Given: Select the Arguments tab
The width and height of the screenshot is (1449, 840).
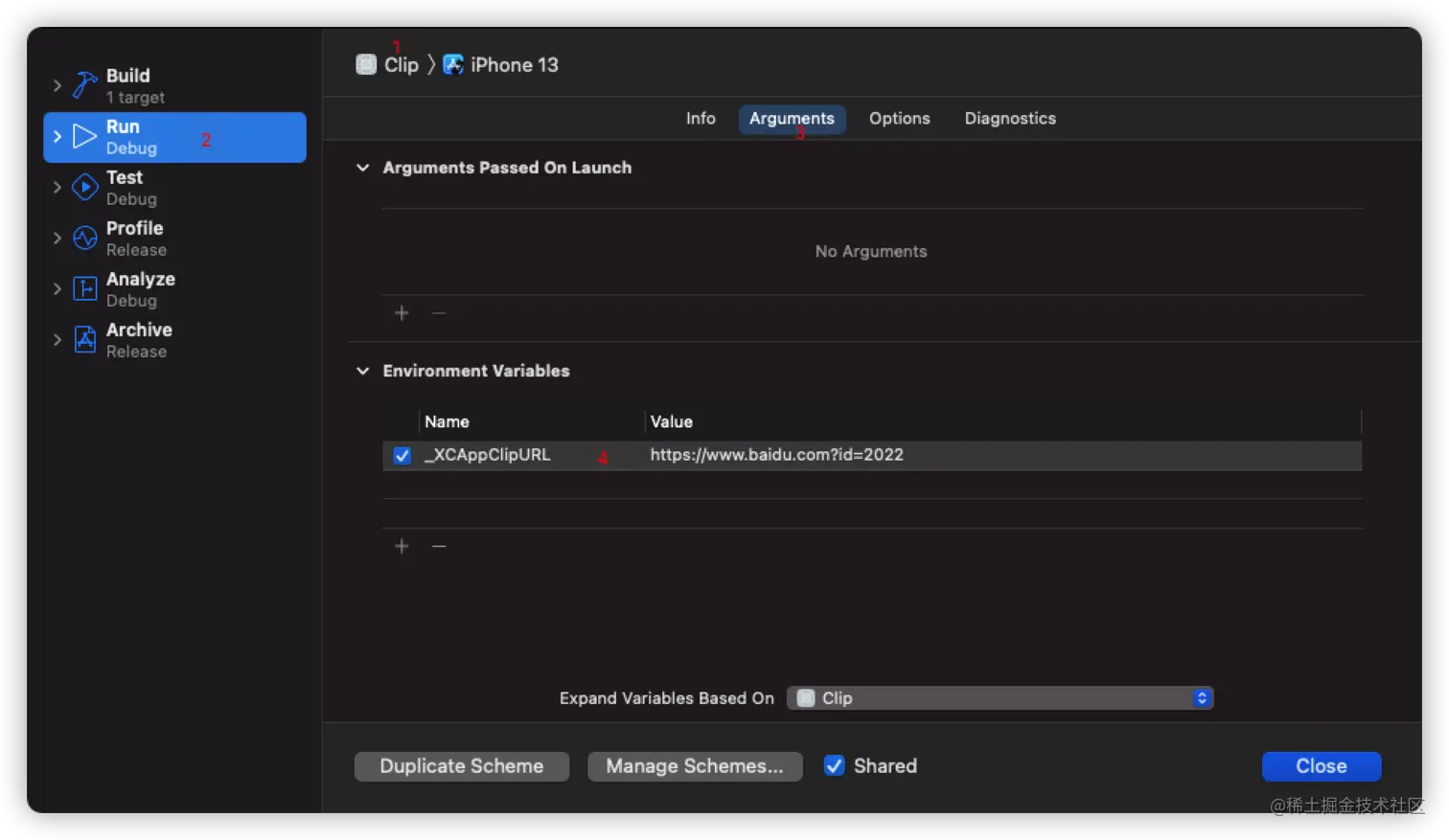Looking at the screenshot, I should tap(792, 119).
